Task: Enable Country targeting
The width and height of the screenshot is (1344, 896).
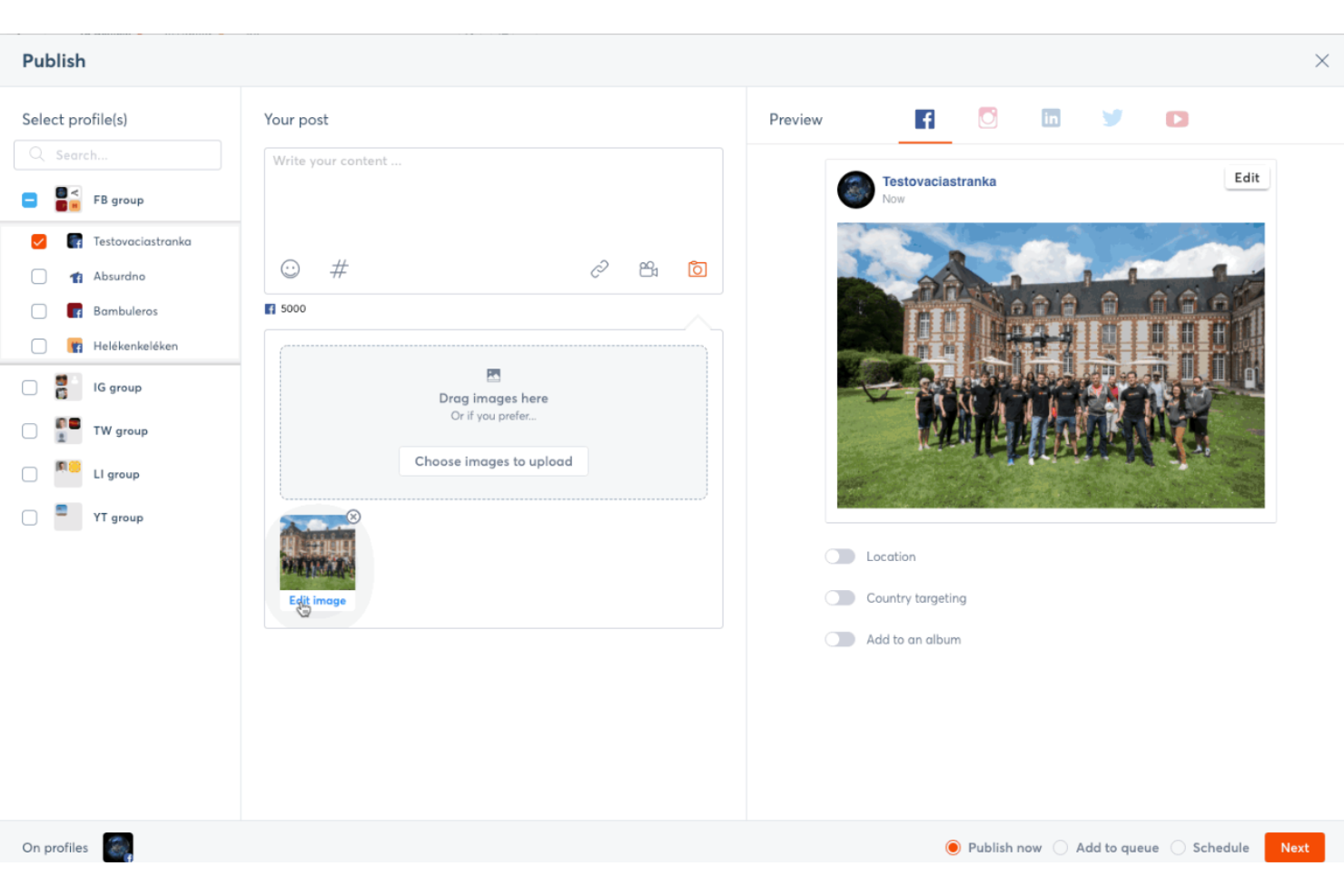Action: tap(840, 597)
